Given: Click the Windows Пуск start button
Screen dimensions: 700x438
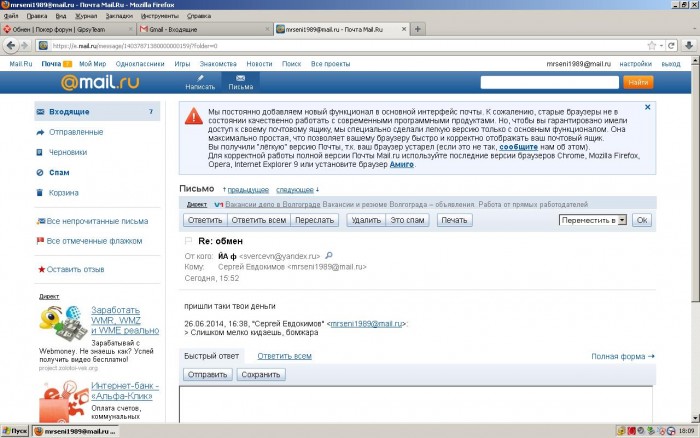Looking at the screenshot, I should [15, 431].
